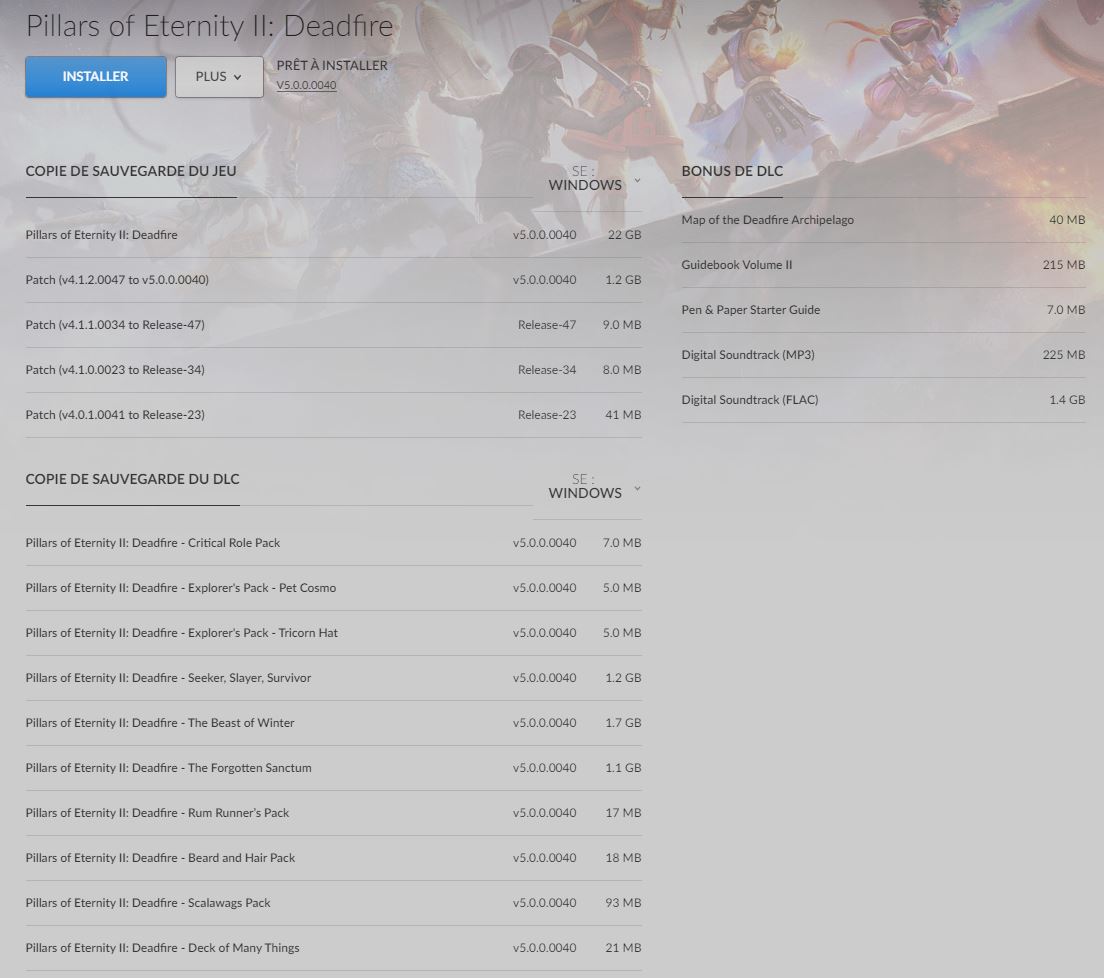
Task: Download Seeker, Slayer, Survivor DLC
Action: click(x=333, y=678)
